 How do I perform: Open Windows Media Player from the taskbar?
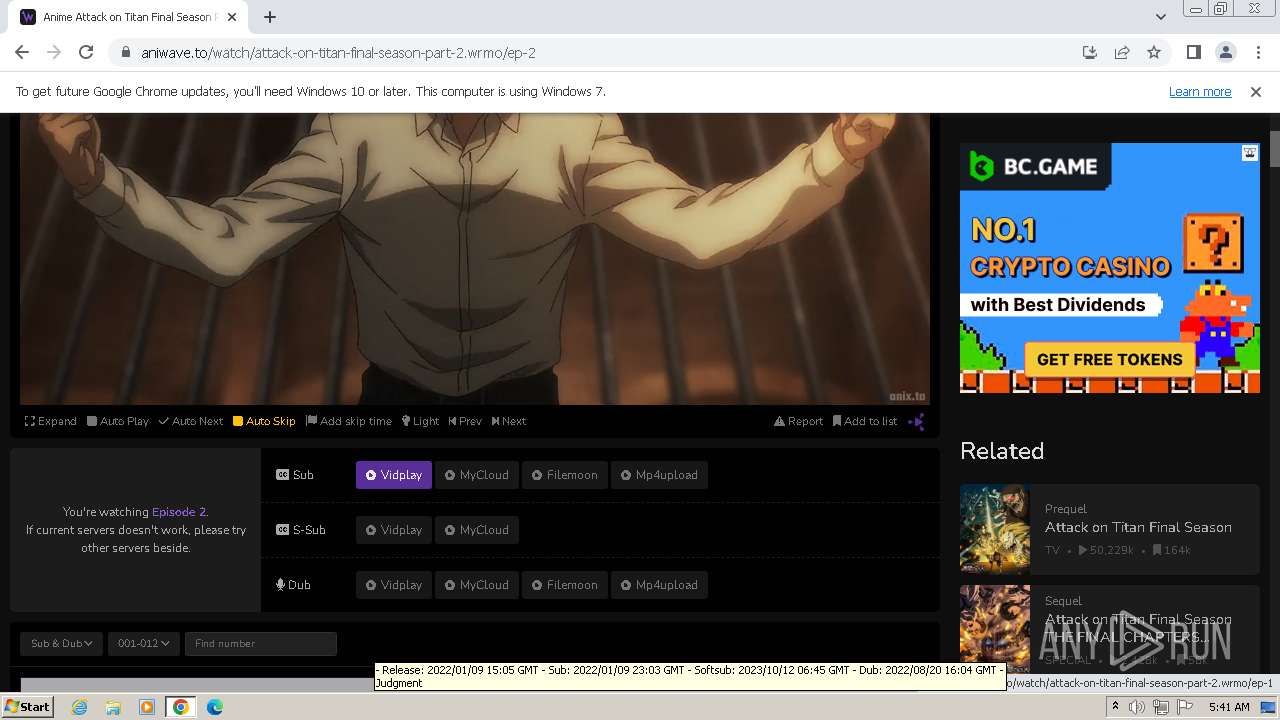coord(147,707)
